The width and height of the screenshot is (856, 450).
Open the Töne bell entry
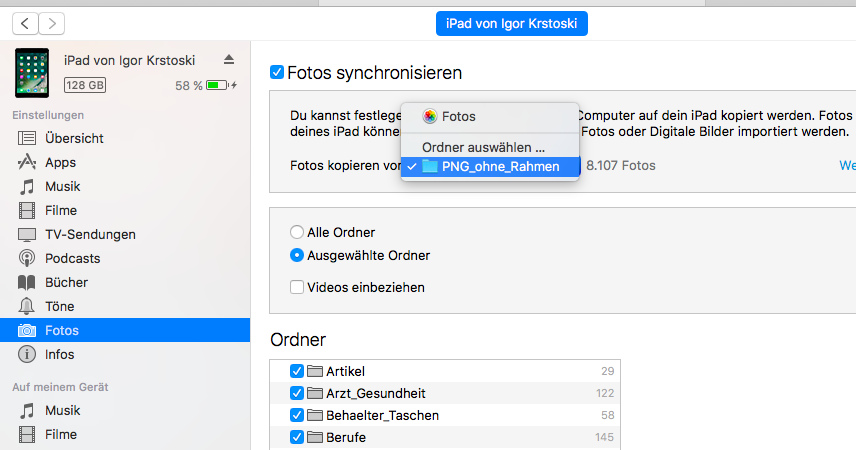coord(28,306)
